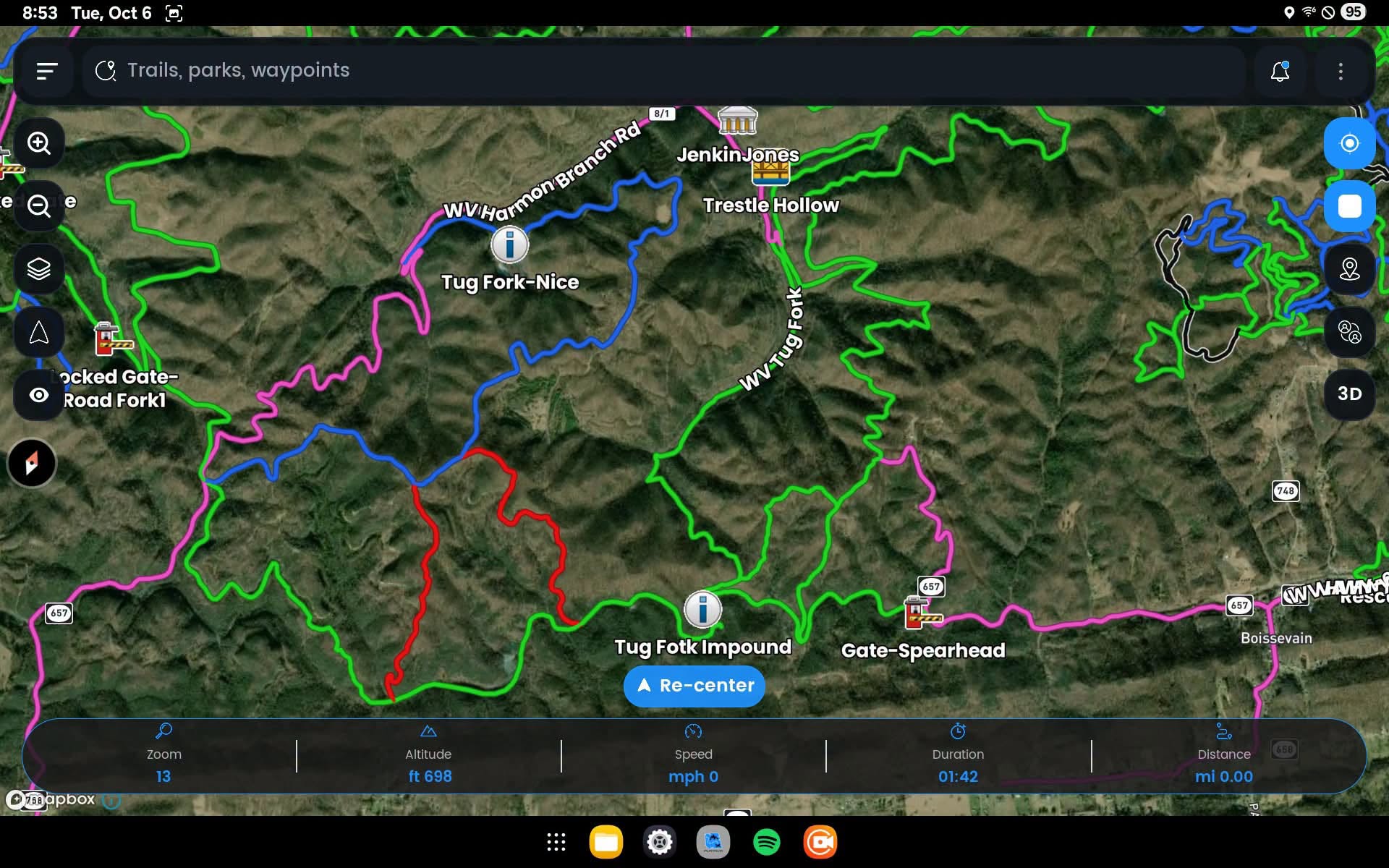Tap the Altitude ft 698 stat

[x=429, y=756]
